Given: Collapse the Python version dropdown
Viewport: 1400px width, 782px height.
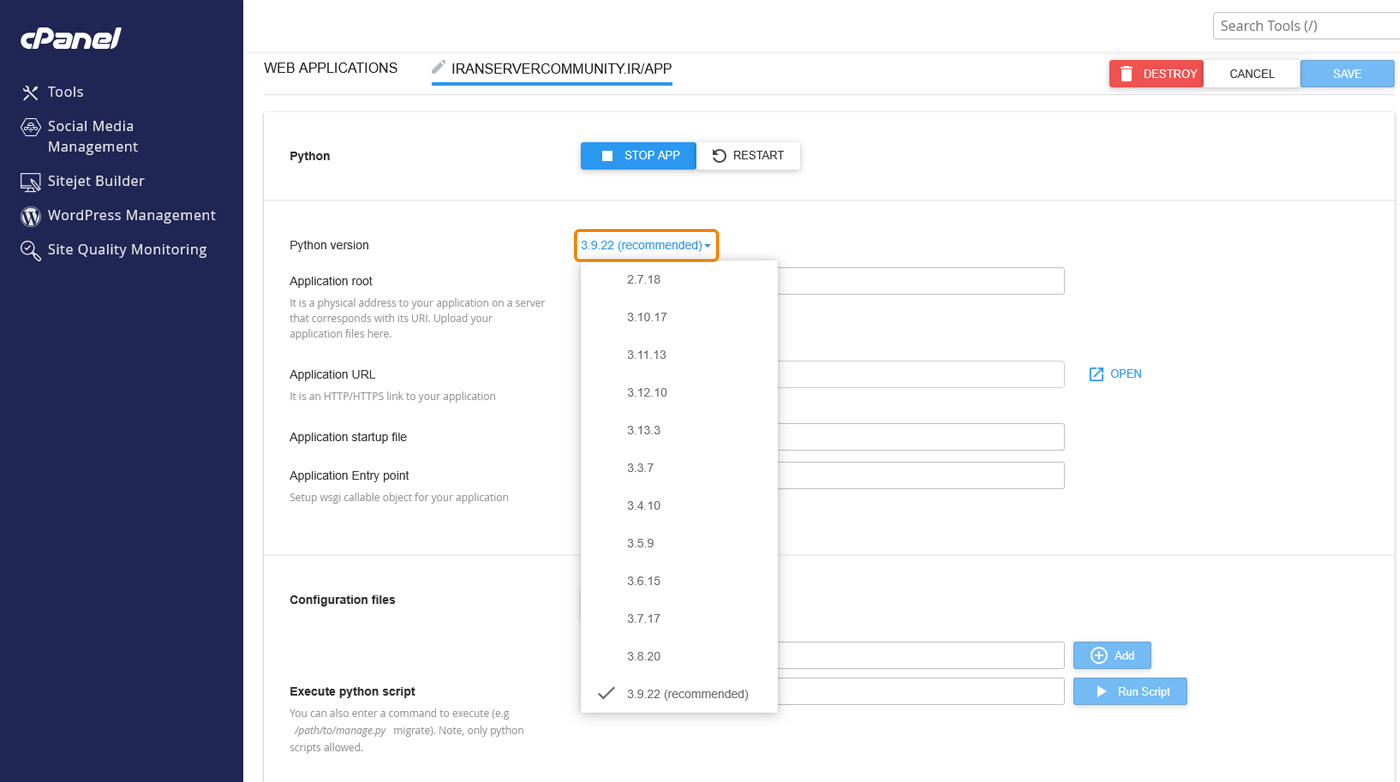Looking at the screenshot, I should (646, 245).
